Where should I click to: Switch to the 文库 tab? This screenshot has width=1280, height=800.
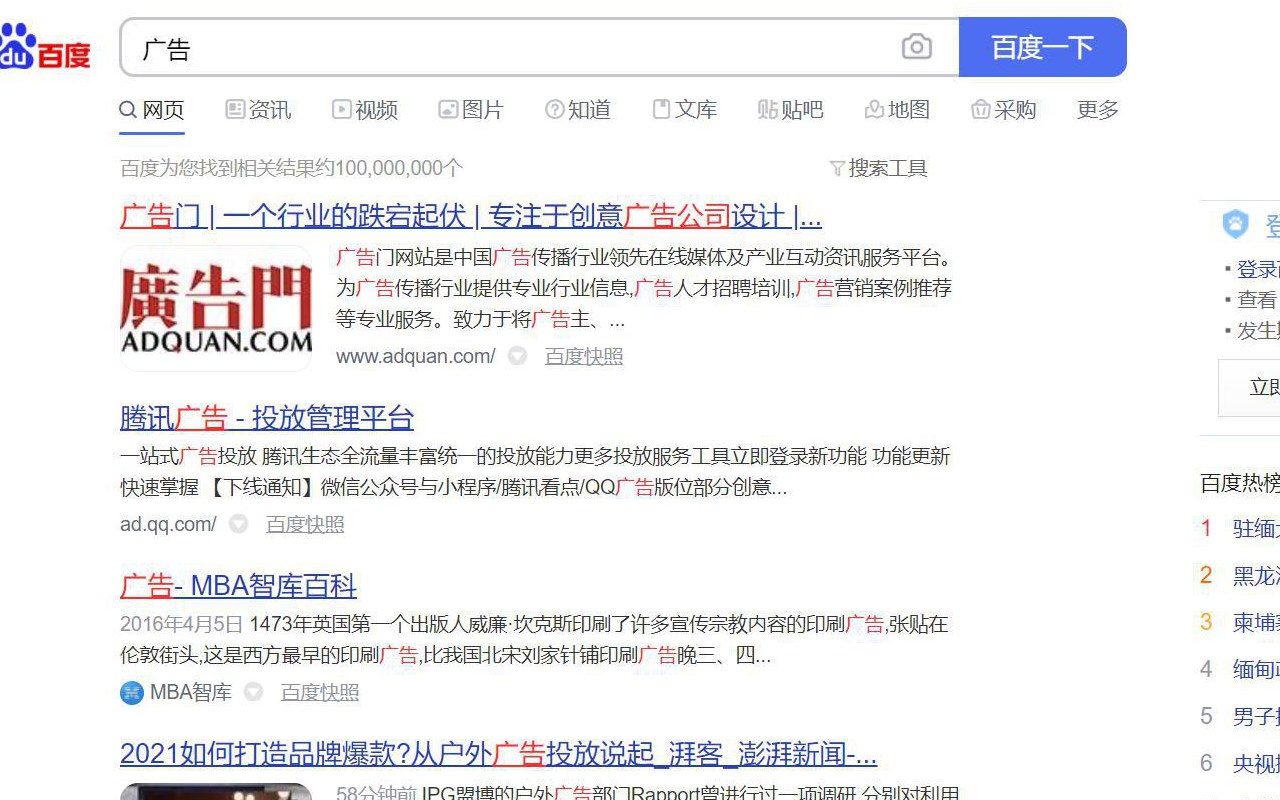tap(684, 110)
